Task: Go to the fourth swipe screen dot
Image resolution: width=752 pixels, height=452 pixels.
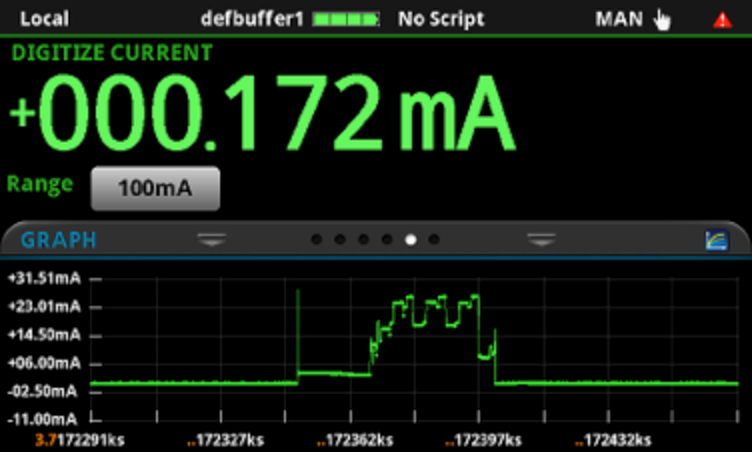Action: 387,240
